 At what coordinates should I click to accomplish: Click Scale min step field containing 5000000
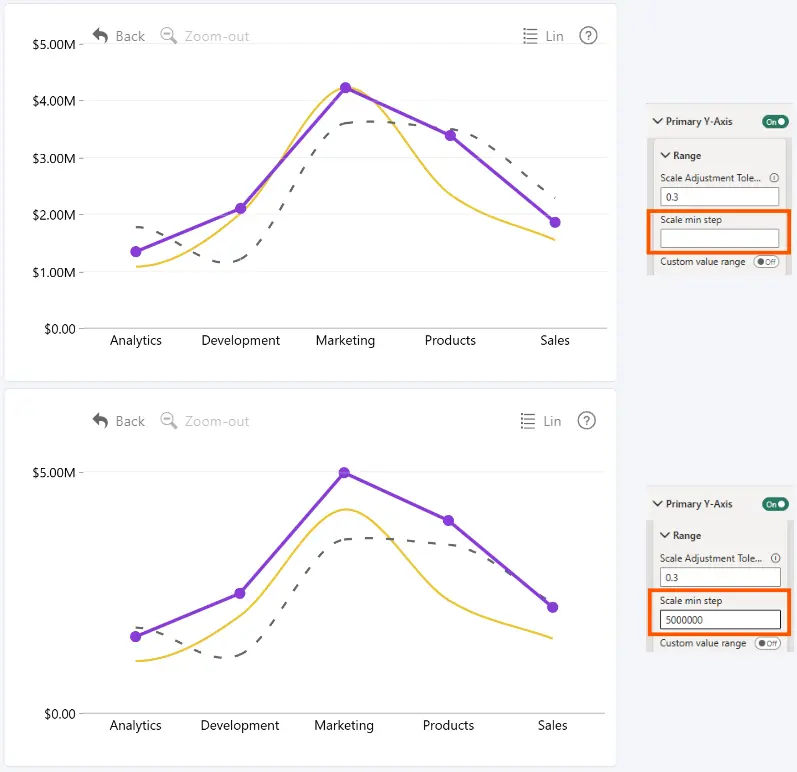point(720,620)
